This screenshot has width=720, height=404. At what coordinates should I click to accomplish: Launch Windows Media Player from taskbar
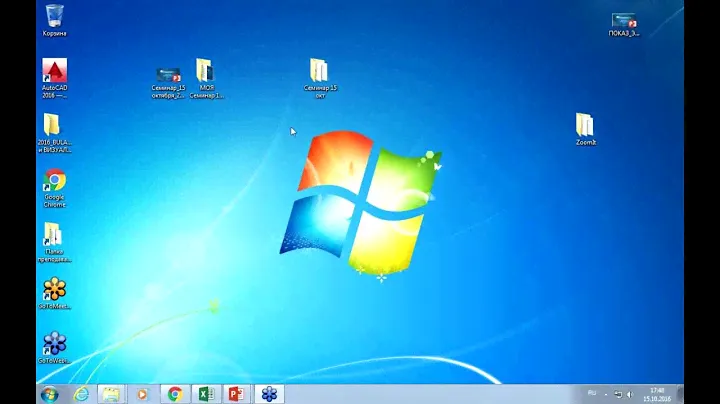pos(142,394)
